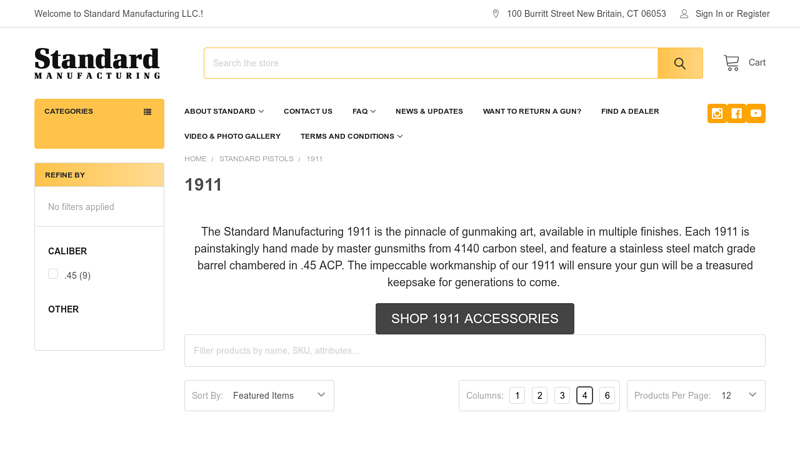Visit the Instagram social icon
The height and width of the screenshot is (450, 800).
(717, 113)
